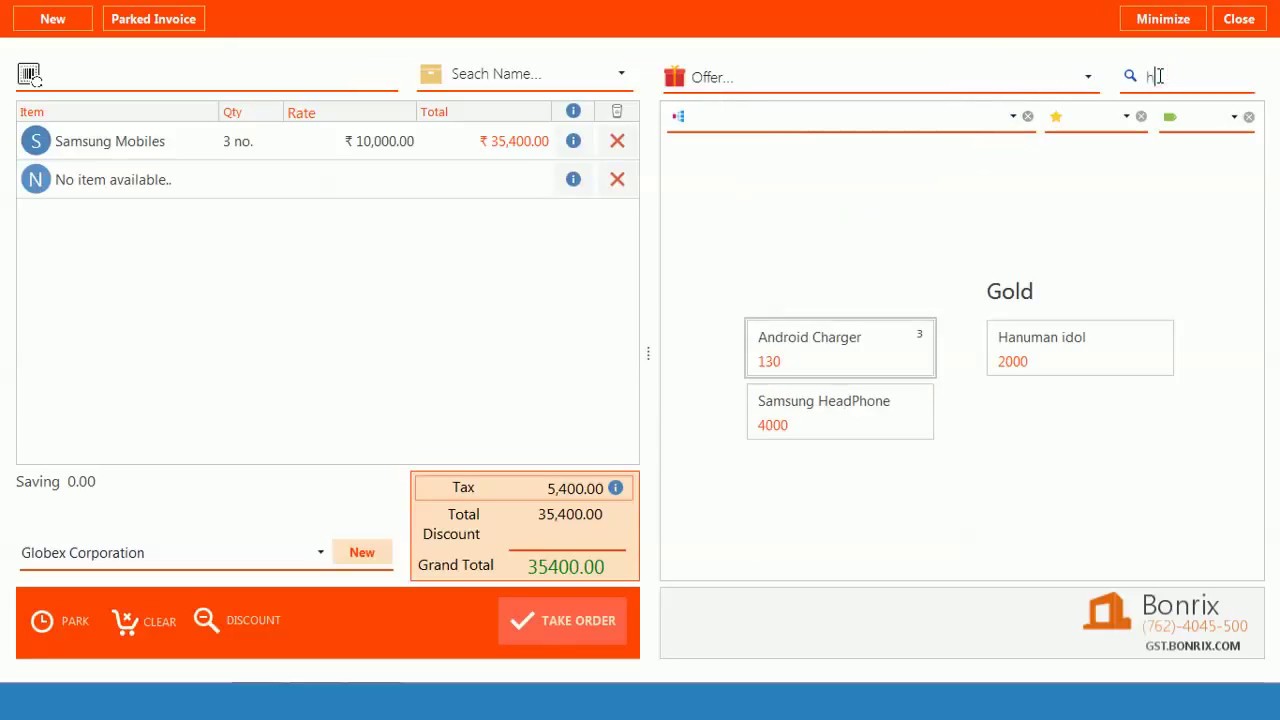Minimize the POS window
The width and height of the screenshot is (1280, 720).
tap(1163, 19)
